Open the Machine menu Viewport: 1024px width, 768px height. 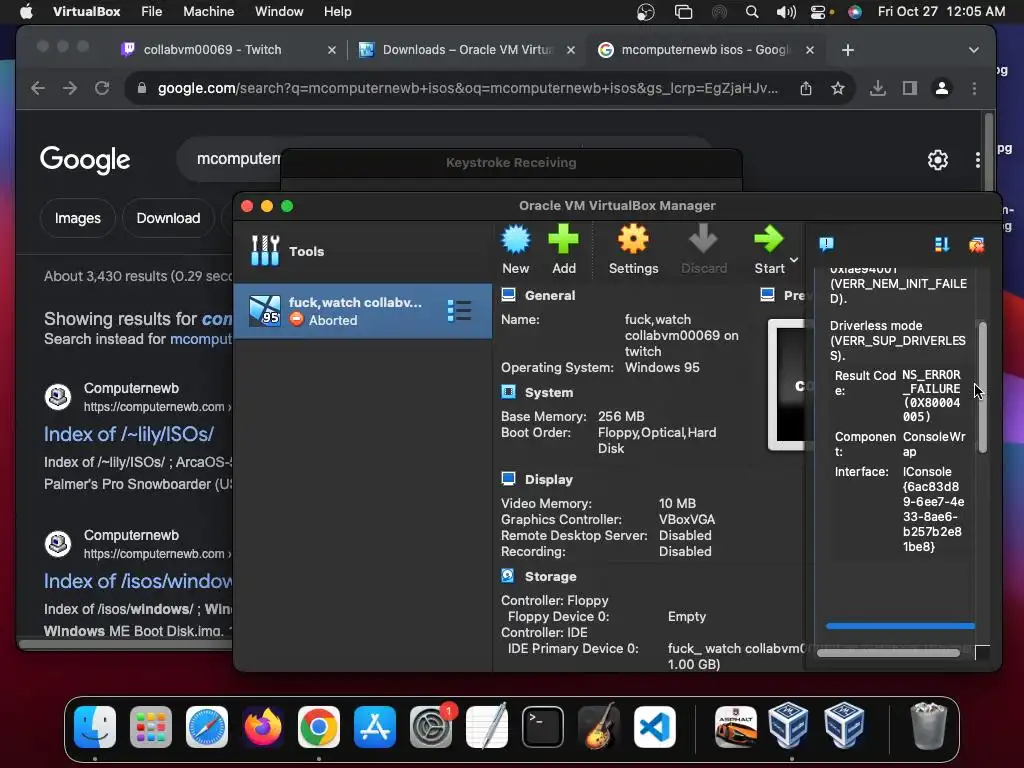(x=208, y=12)
